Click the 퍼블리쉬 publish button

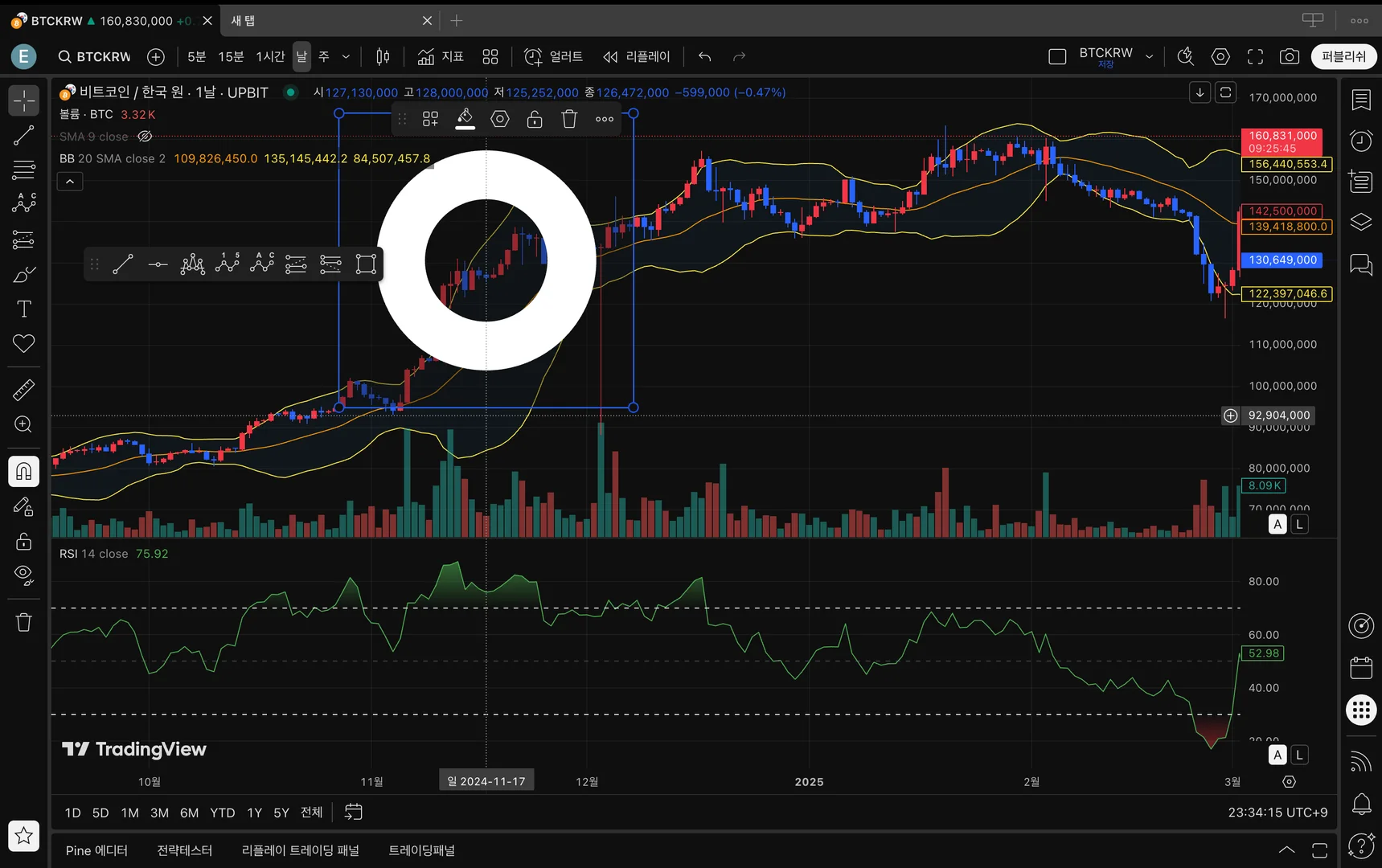[x=1344, y=56]
